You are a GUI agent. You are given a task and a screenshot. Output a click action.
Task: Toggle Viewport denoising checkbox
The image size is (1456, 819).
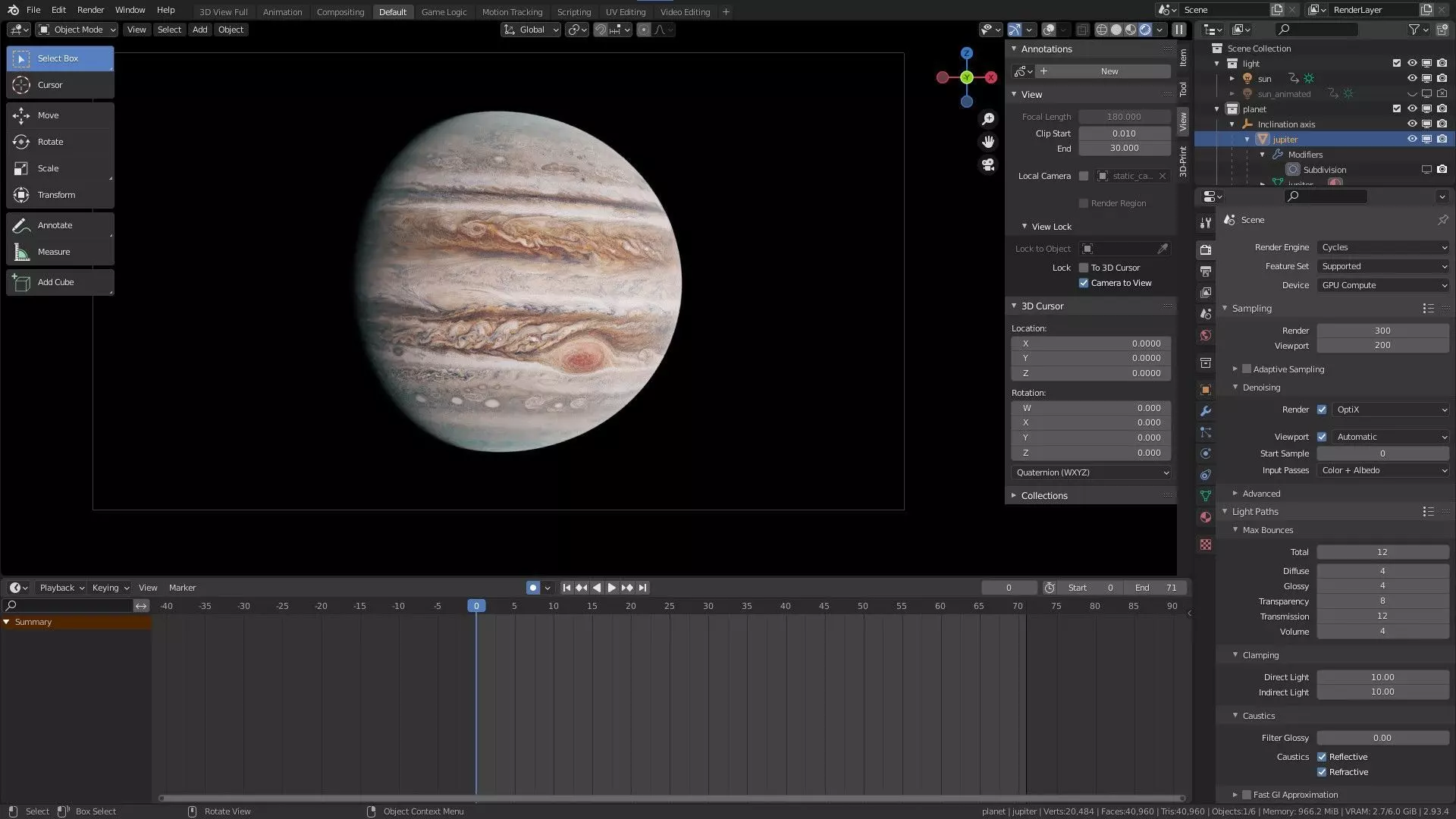[x=1322, y=437]
